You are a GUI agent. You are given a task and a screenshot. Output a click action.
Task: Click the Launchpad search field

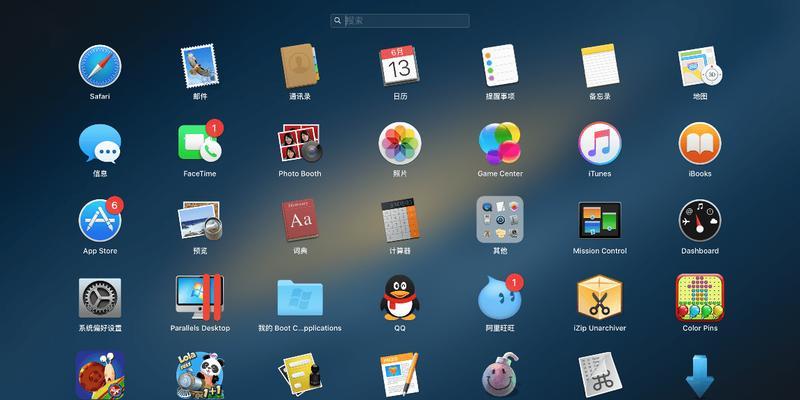click(400, 21)
